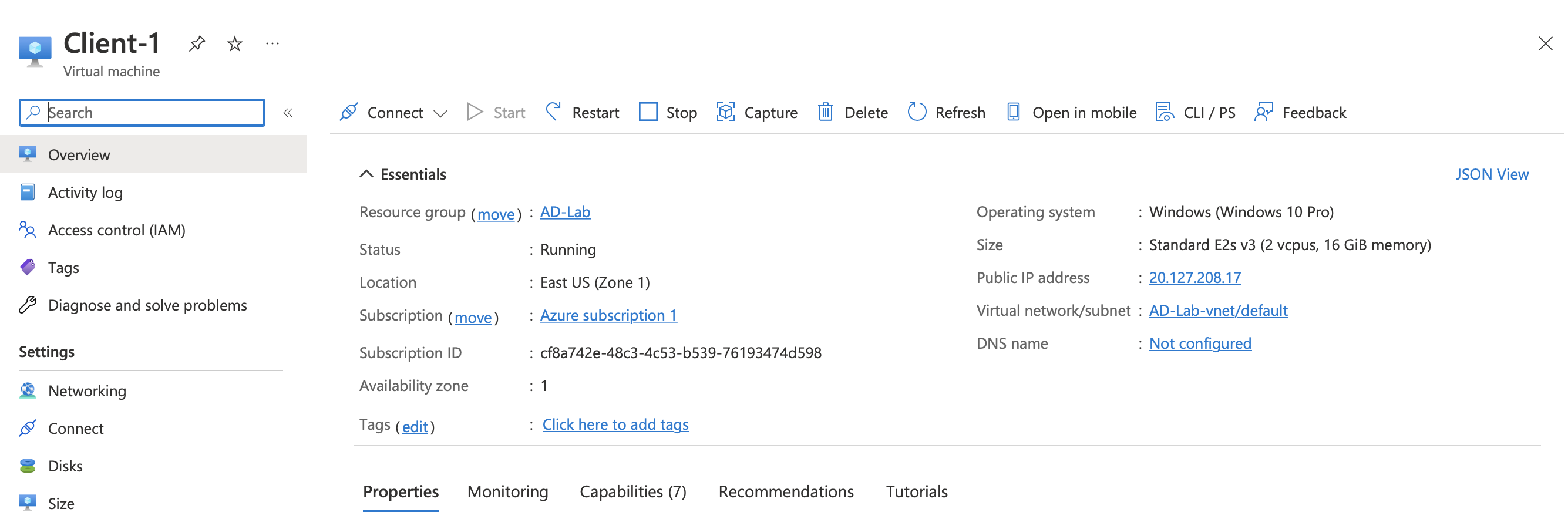Click the Open in mobile phone icon

coord(1013,112)
